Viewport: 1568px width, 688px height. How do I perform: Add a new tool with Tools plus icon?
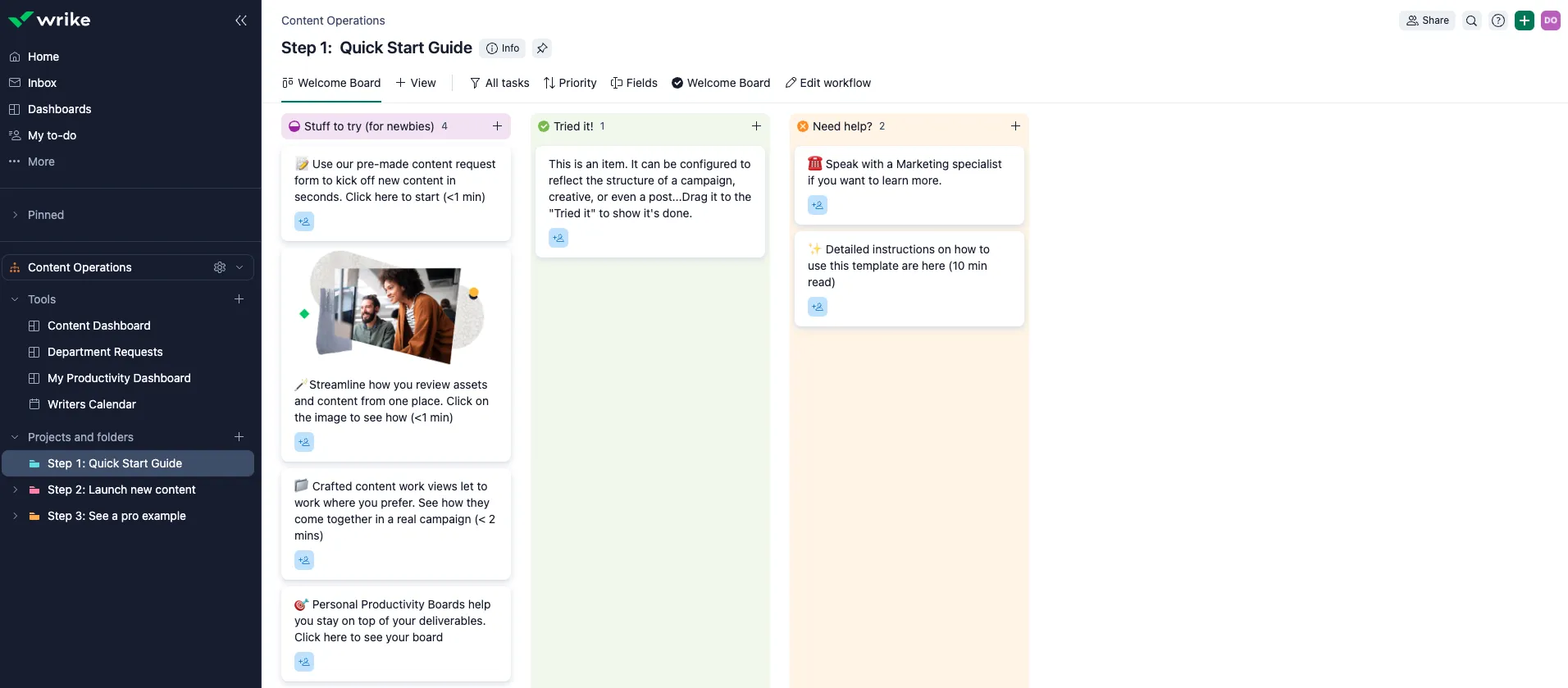239,299
